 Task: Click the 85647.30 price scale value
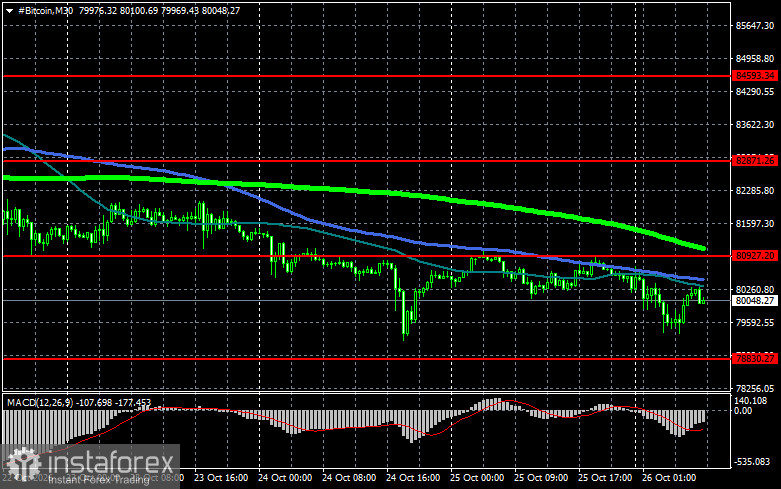pos(755,25)
